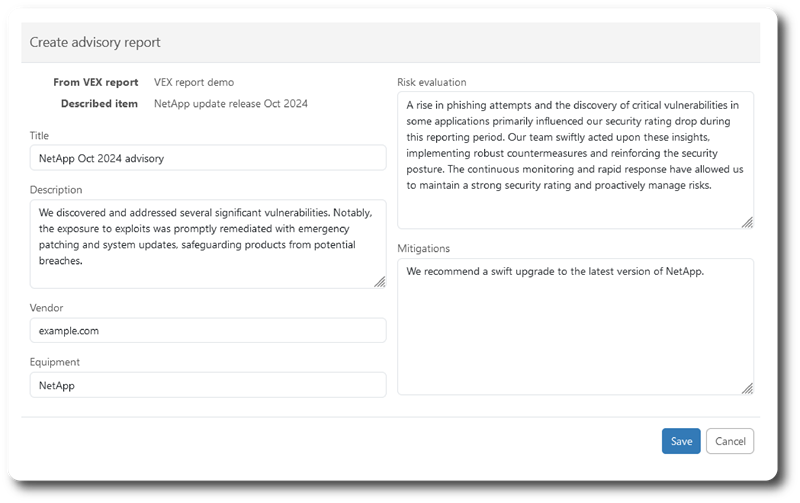
Task: Click the Equipment label
Action: coord(55,362)
